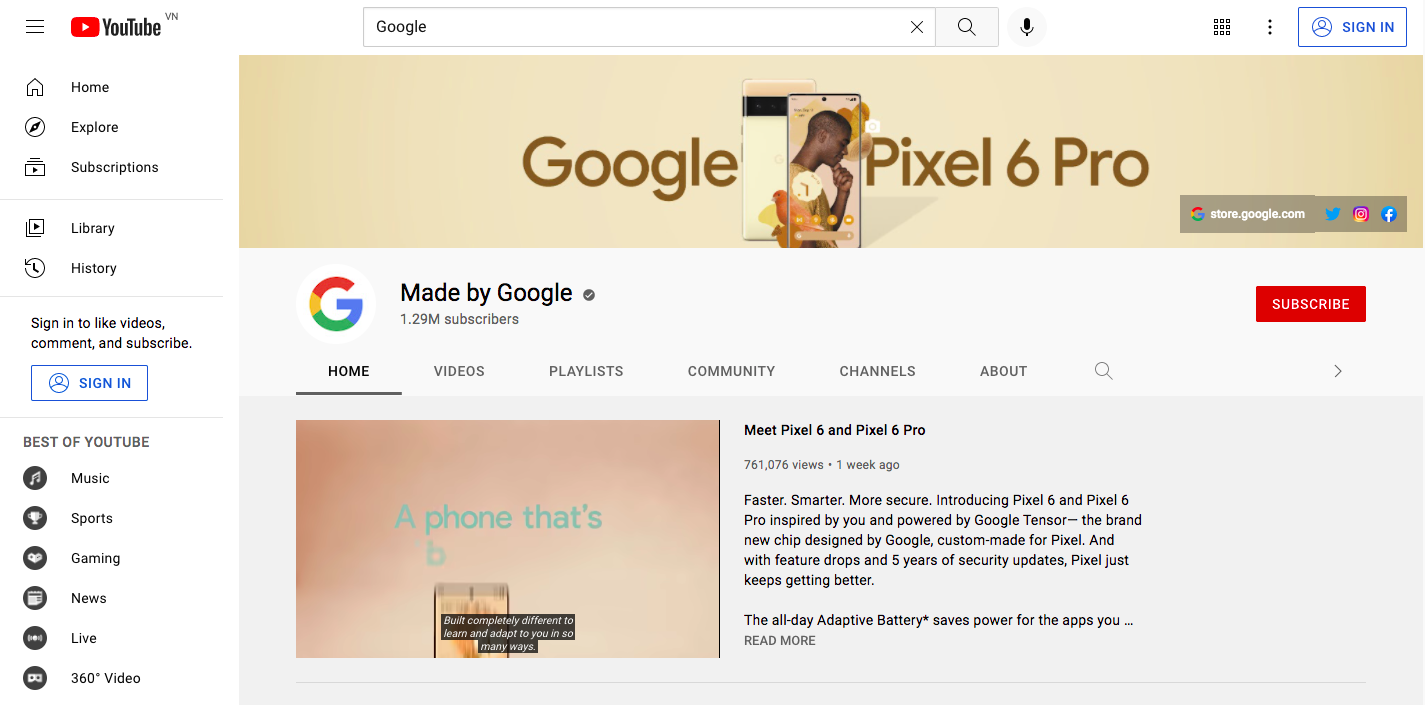Click the YouTube logo
Viewport: 1425px width, 705px height.
[x=116, y=27]
